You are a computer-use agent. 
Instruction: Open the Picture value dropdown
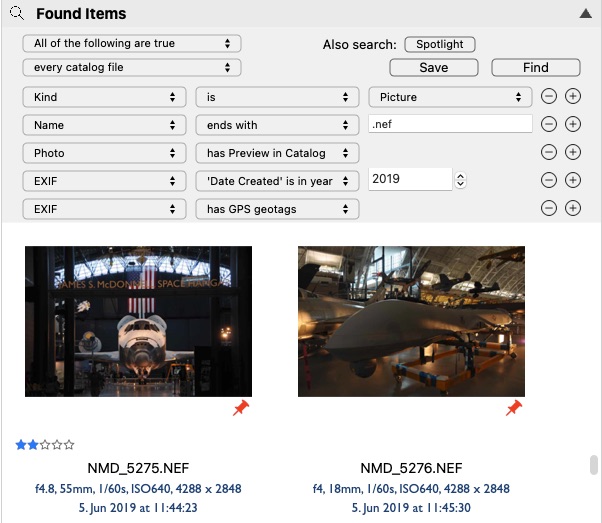pos(450,97)
